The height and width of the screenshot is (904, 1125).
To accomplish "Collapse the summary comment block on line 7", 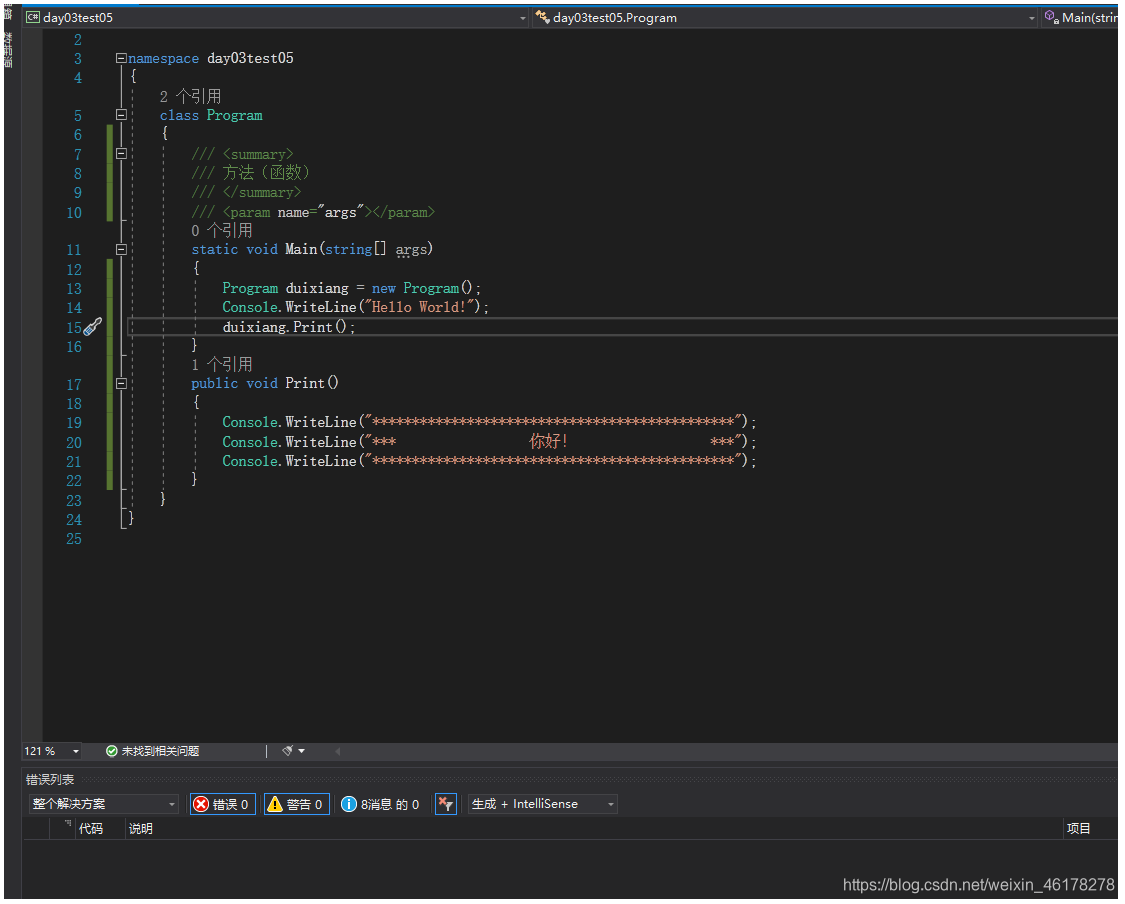I will click(x=121, y=154).
